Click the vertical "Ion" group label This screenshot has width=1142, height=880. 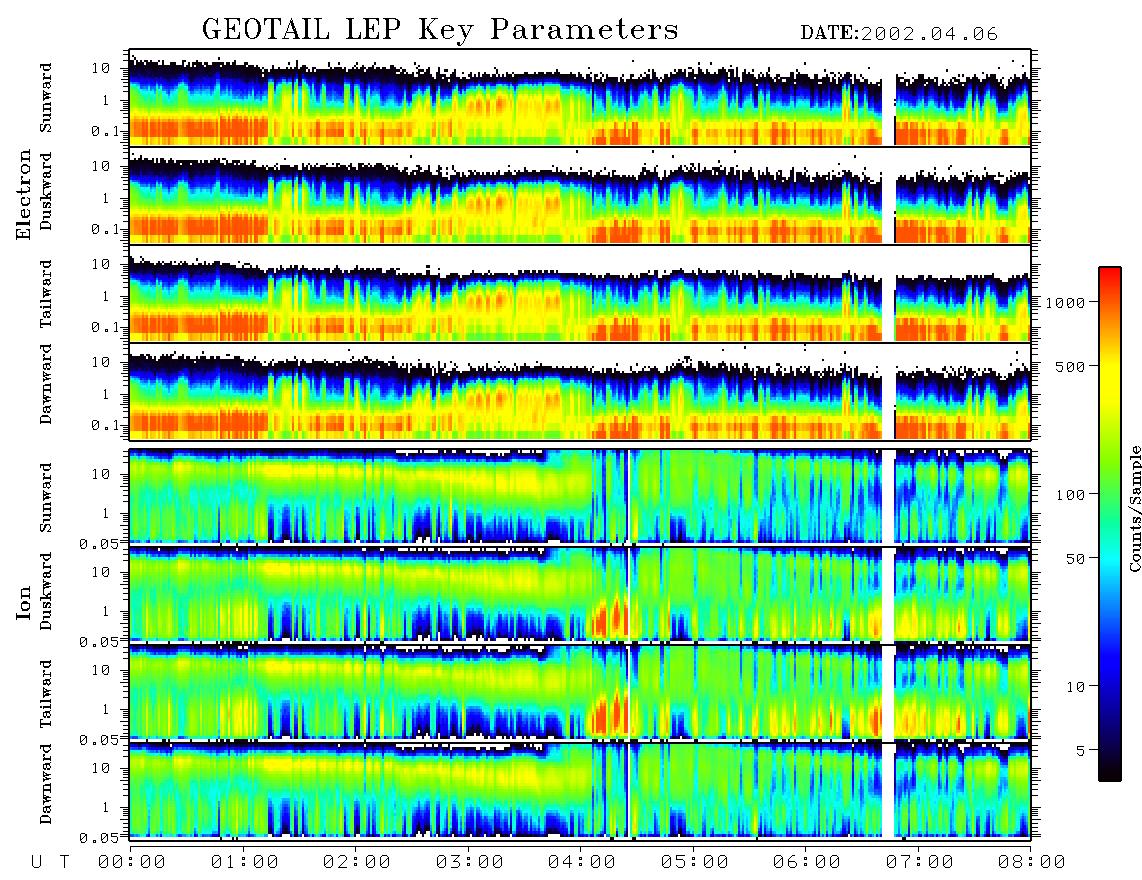[24, 603]
